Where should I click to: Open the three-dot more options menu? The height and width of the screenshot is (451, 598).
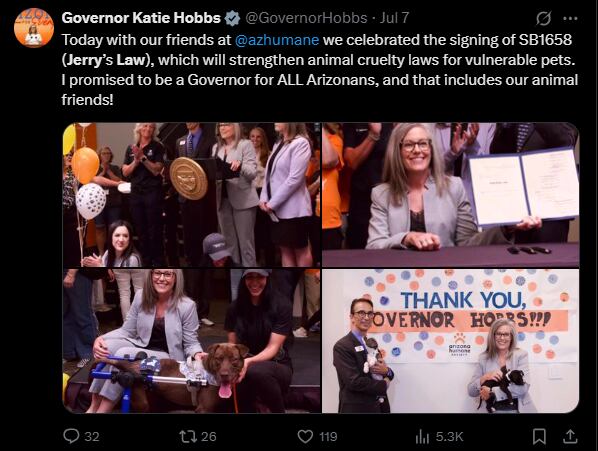(570, 18)
